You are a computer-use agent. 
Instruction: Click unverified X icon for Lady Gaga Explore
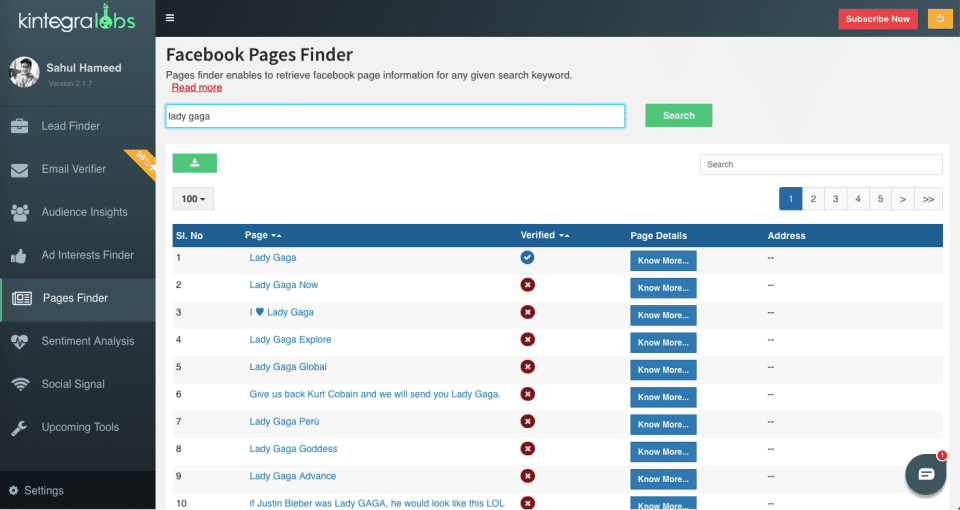[x=527, y=339]
